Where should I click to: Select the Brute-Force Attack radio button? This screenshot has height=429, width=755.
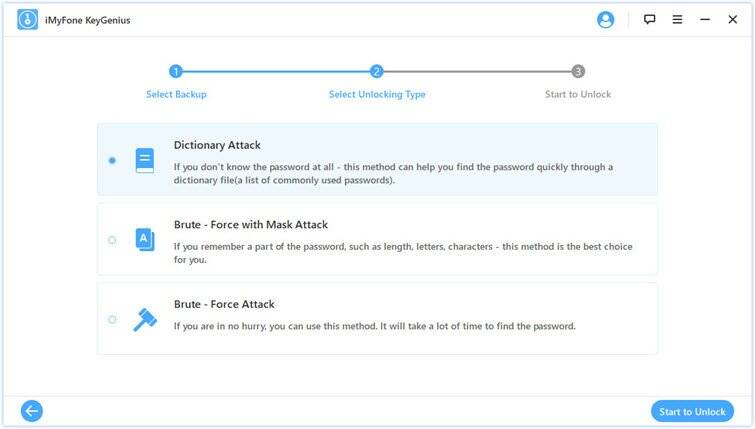pos(112,319)
